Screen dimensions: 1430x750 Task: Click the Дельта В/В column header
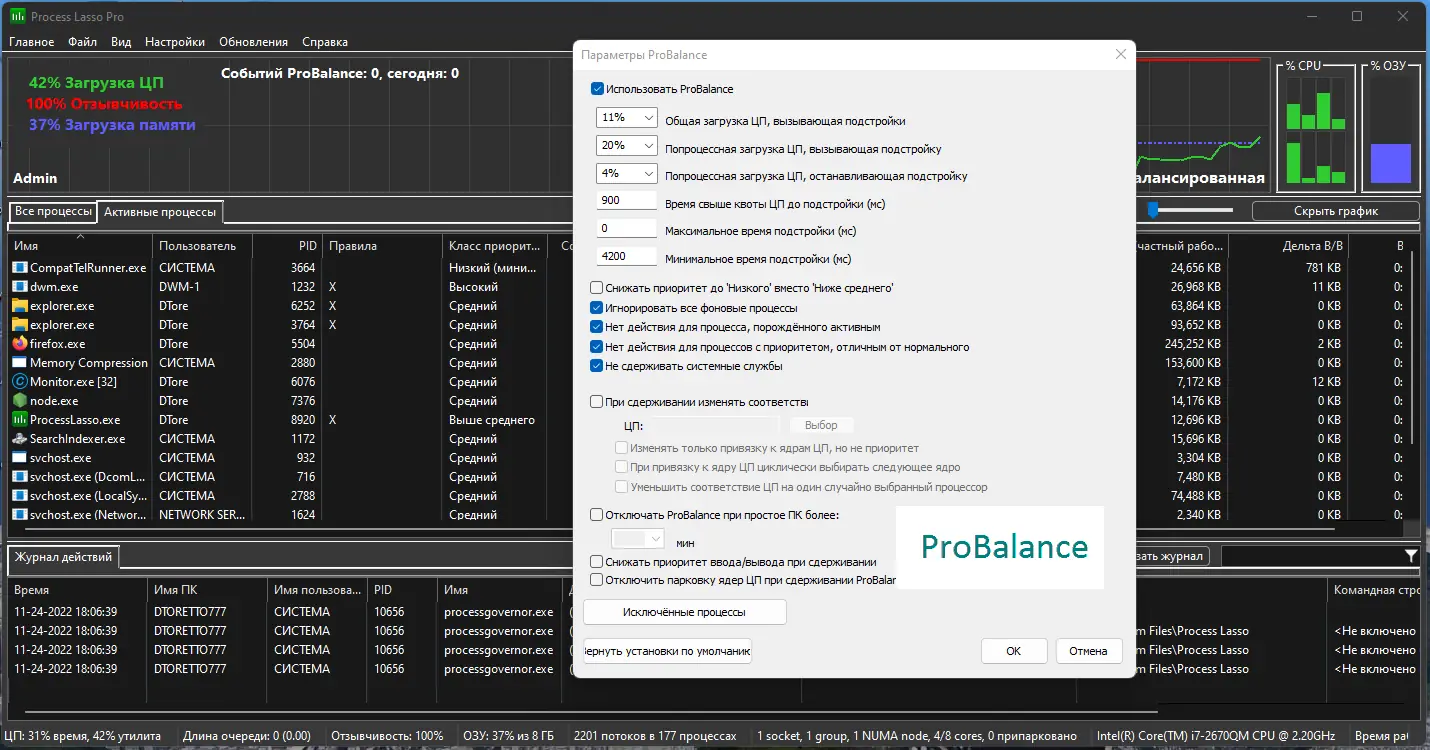(1288, 246)
